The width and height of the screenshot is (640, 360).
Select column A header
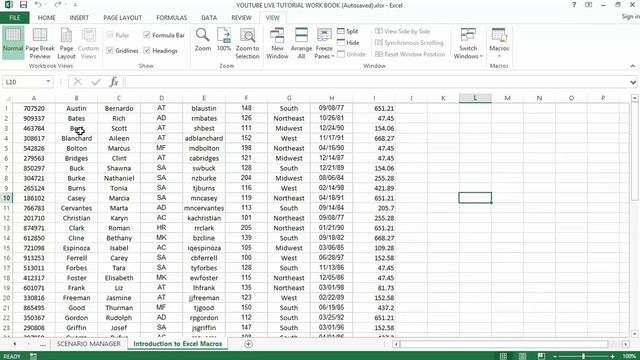point(34,98)
